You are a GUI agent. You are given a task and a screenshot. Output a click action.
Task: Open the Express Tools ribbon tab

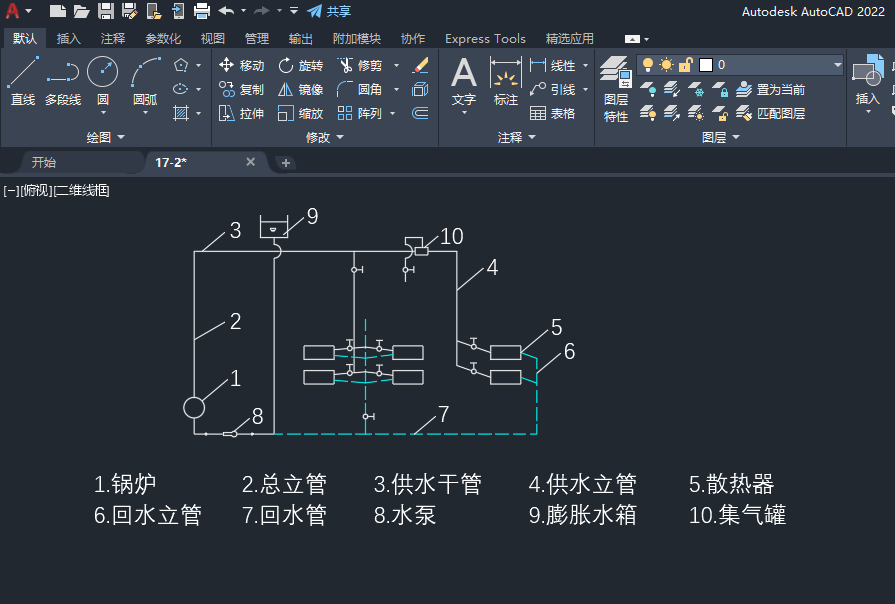point(485,39)
